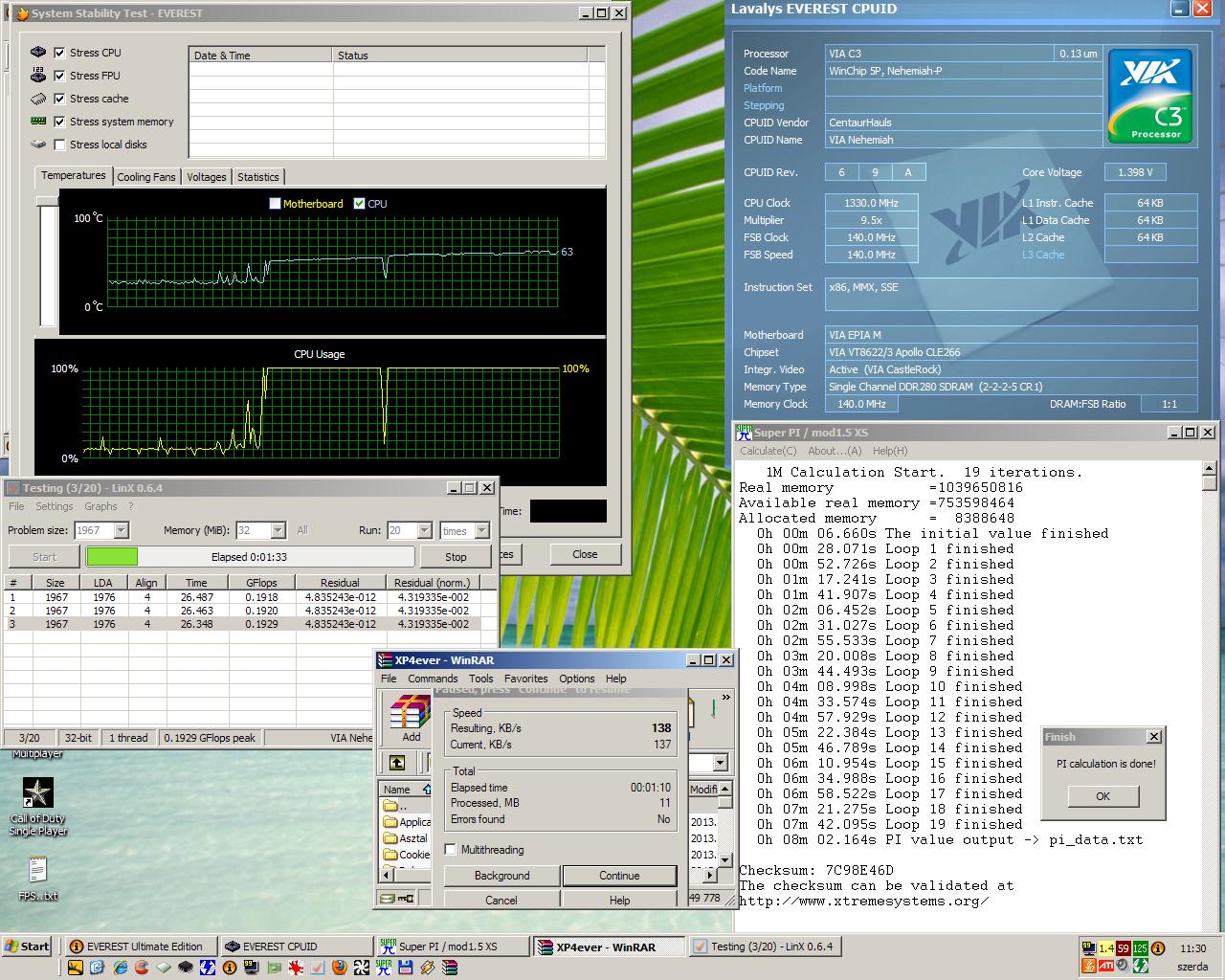Uncheck Stress CPU checkbox
This screenshot has width=1225, height=980.
pyautogui.click(x=60, y=53)
